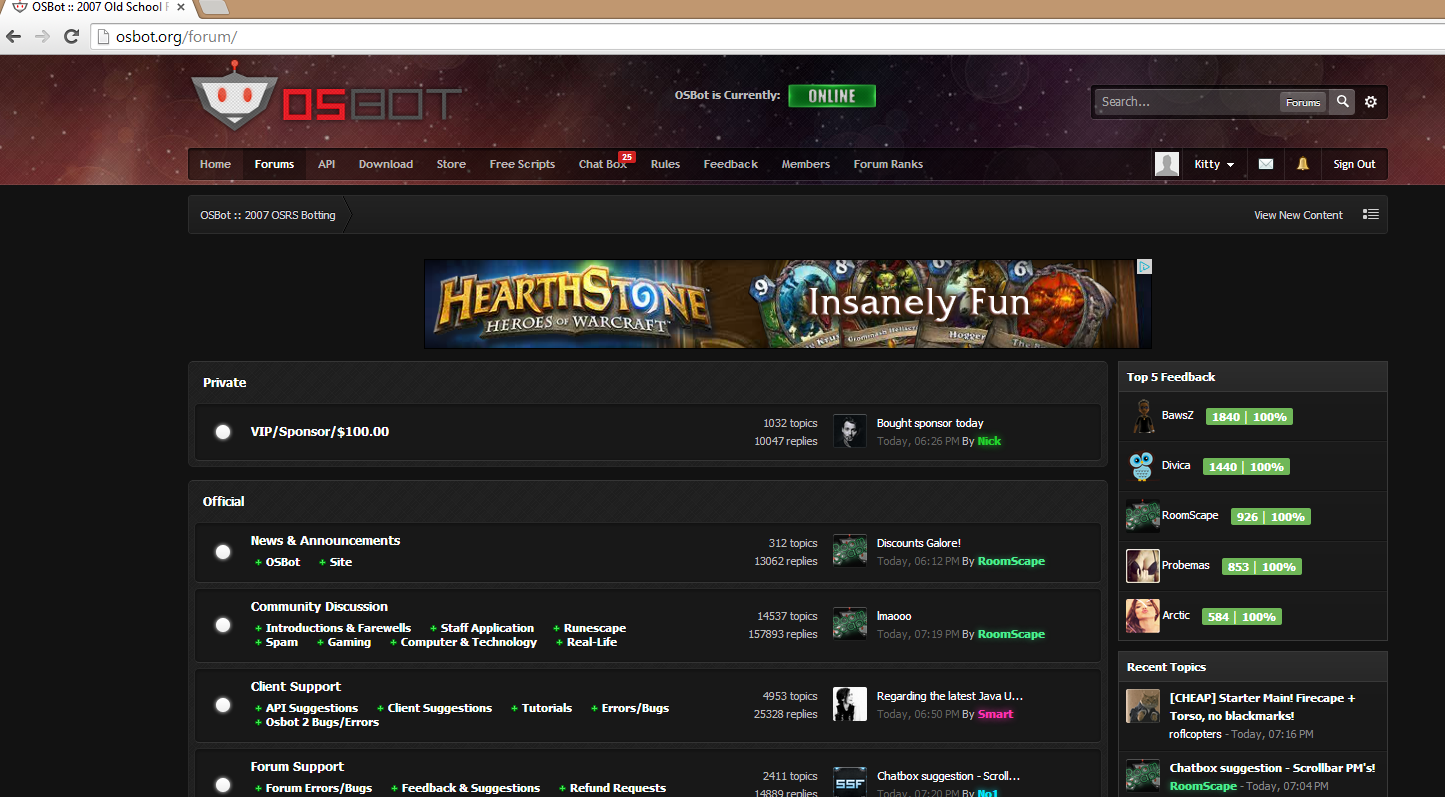Open Free Scripts nav item
Image resolution: width=1445 pixels, height=797 pixels.
[x=522, y=164]
